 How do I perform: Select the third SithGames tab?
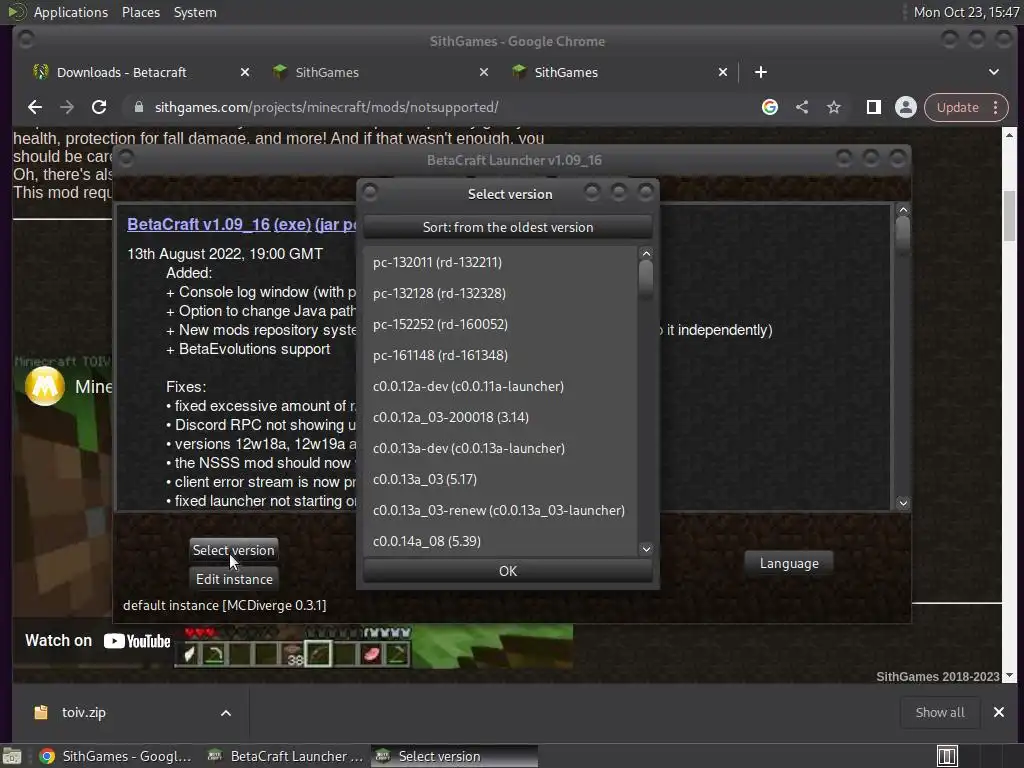[619, 72]
